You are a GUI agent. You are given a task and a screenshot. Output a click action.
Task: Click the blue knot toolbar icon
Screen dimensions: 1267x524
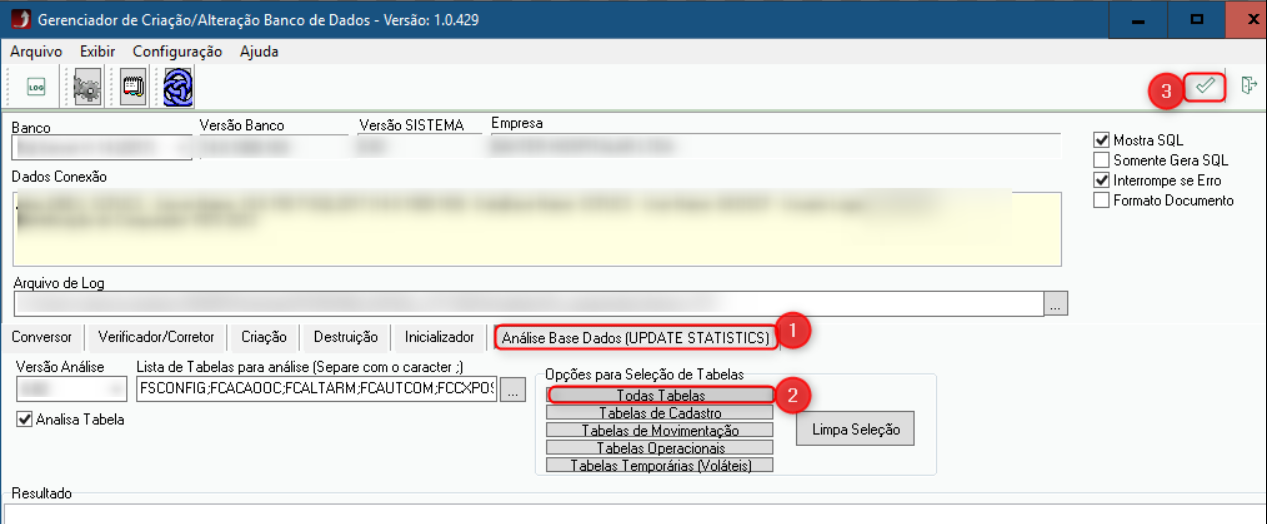click(x=178, y=88)
